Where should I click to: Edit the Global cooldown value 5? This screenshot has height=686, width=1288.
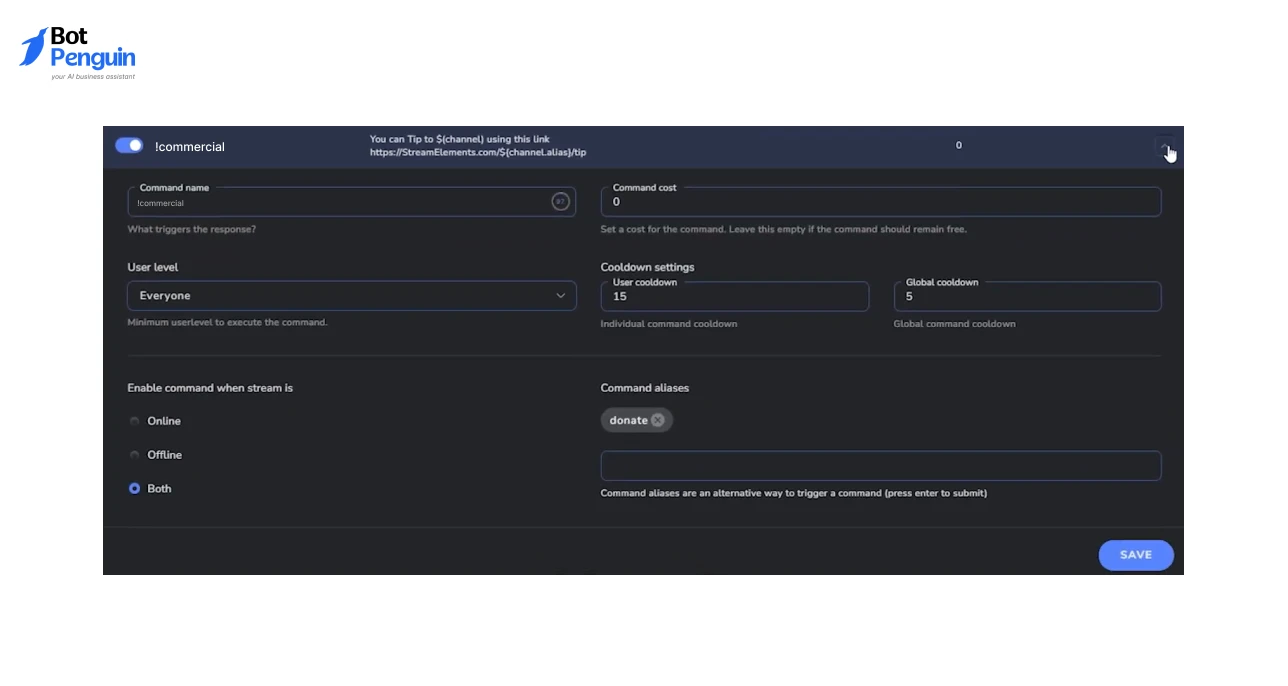click(1028, 296)
